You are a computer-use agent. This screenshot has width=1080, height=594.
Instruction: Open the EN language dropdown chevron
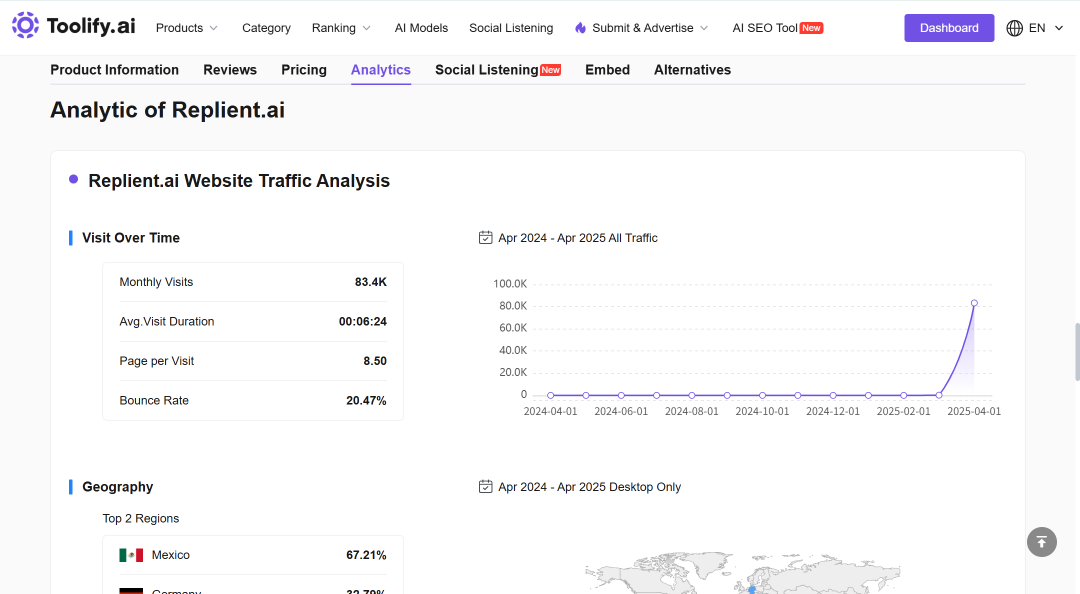tap(1059, 28)
